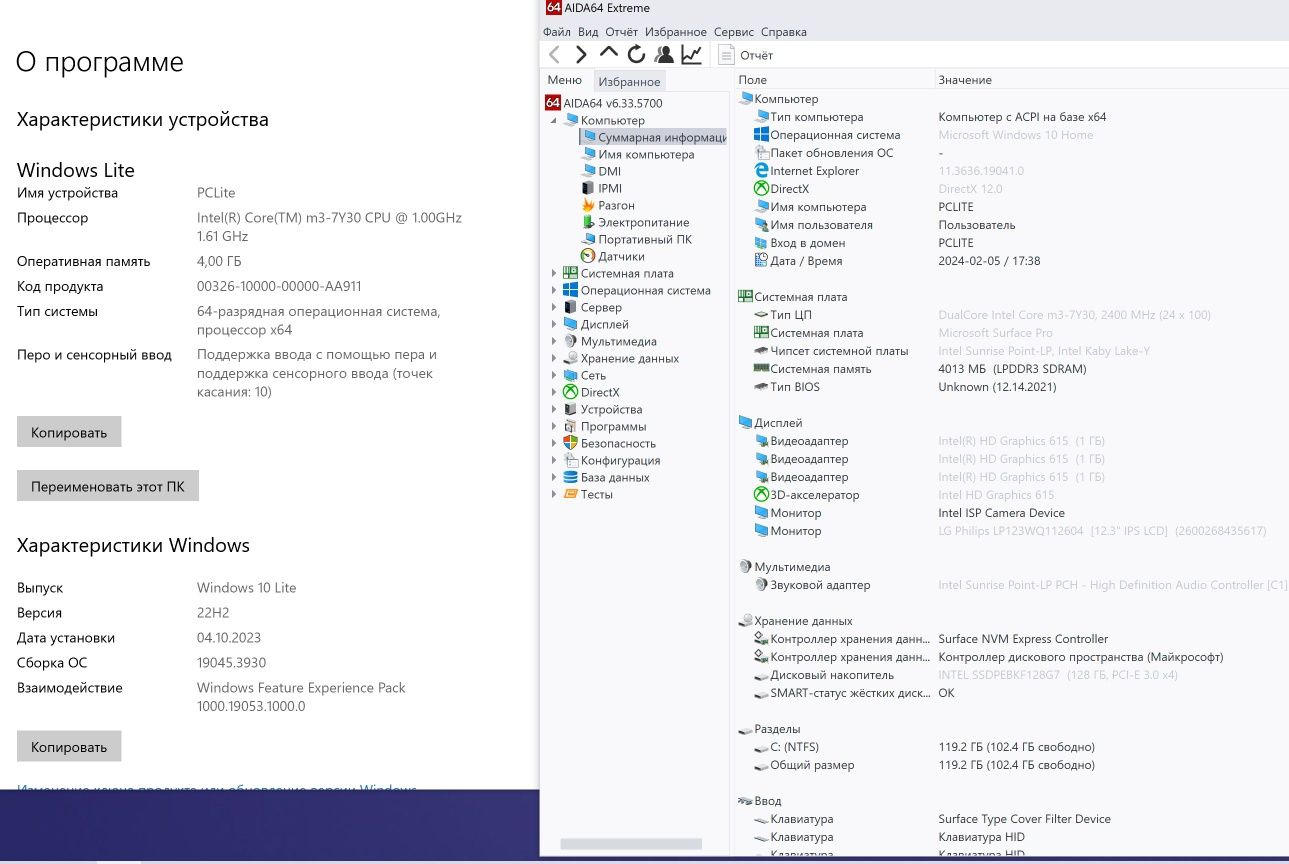Select the AIDA64 v6.33.5700 root node
The width and height of the screenshot is (1289, 864).
coord(603,103)
